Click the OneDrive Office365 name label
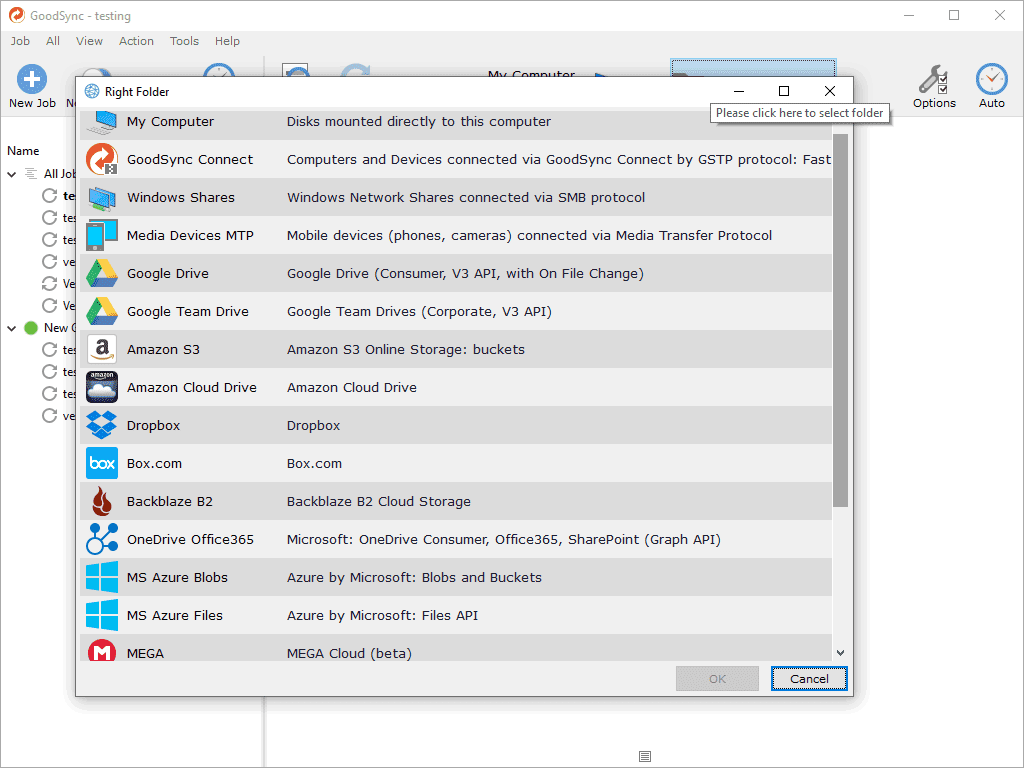The image size is (1024, 768). click(190, 539)
